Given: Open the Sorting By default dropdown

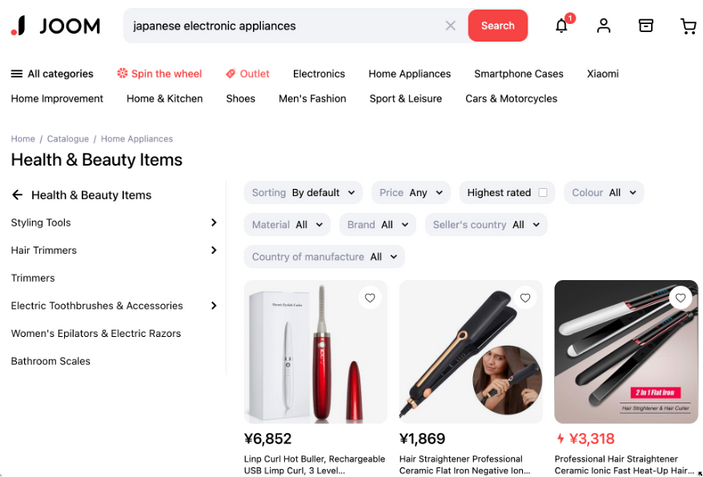Looking at the screenshot, I should coord(303,193).
